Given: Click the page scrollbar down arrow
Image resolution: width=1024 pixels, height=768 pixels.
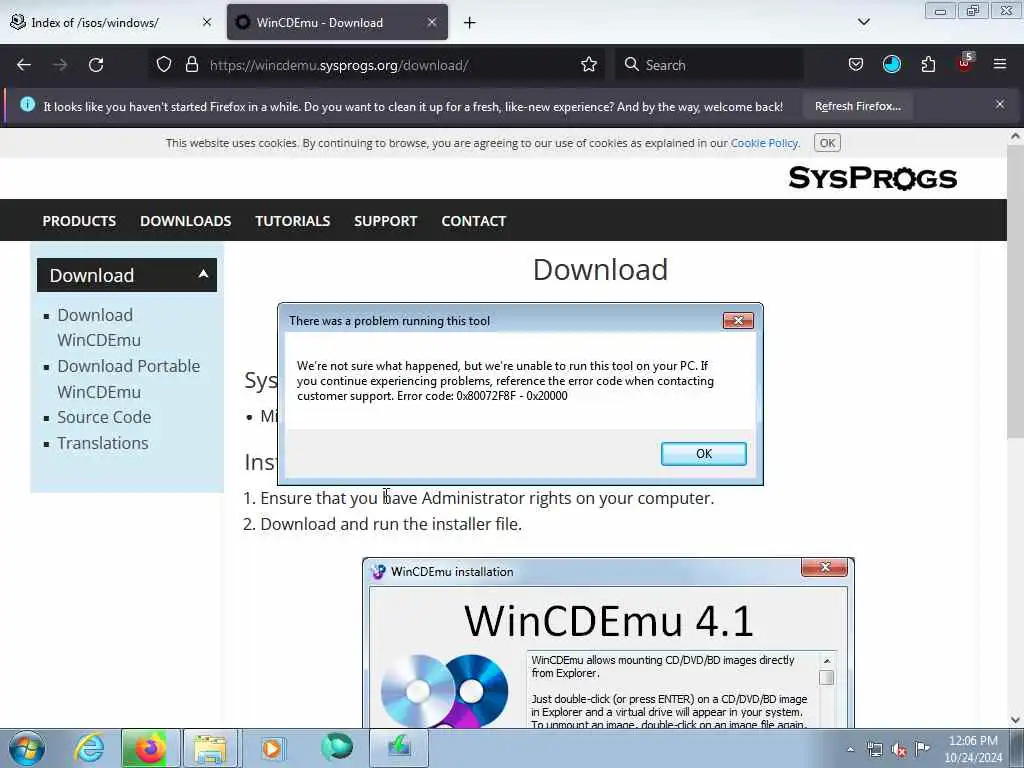Looking at the screenshot, I should (1015, 720).
